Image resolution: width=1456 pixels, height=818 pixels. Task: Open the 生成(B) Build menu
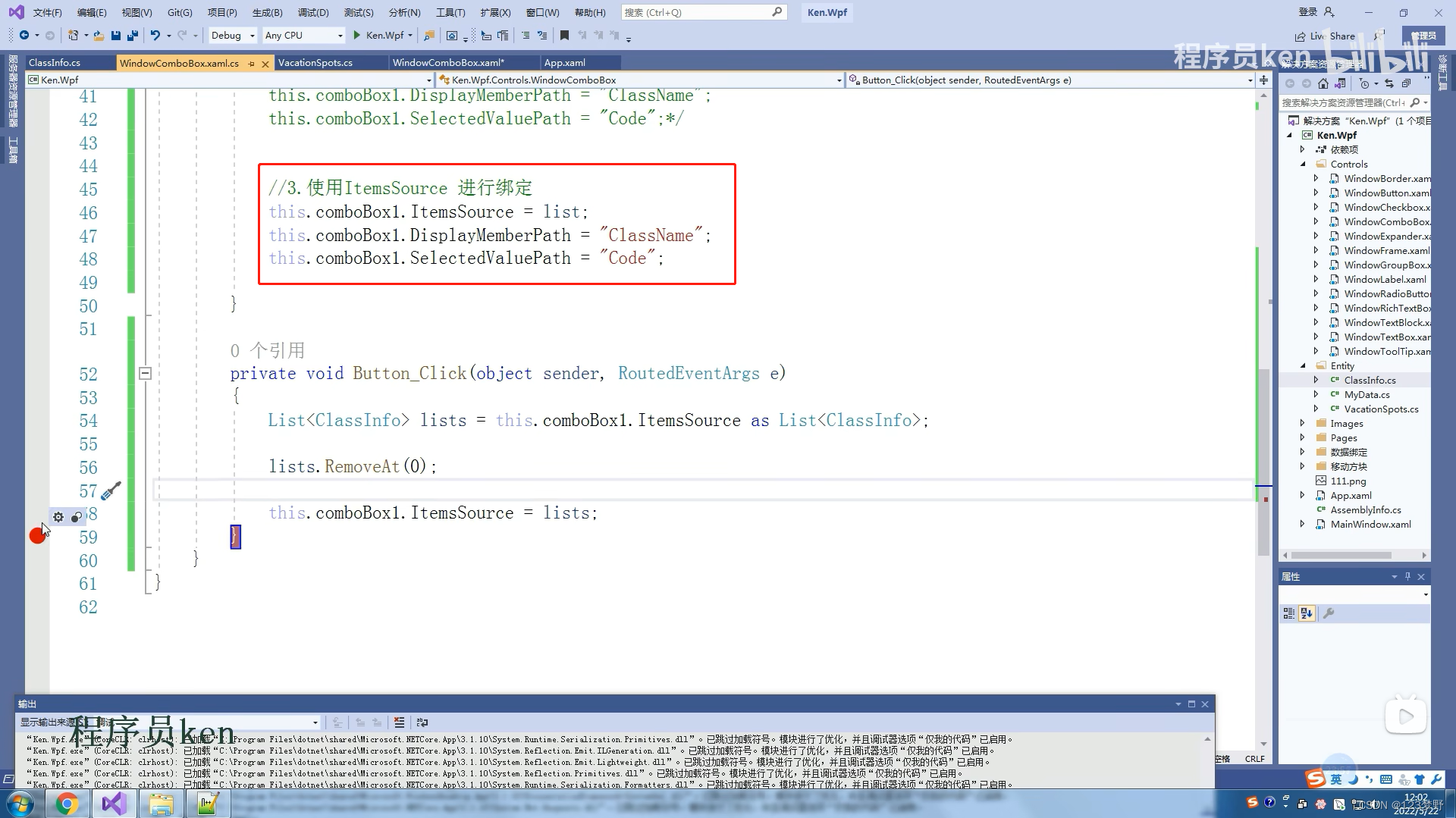[267, 12]
